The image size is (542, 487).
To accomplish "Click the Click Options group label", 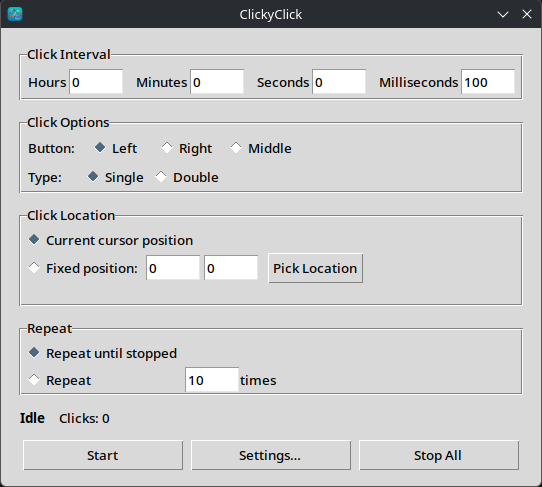I will point(68,122).
